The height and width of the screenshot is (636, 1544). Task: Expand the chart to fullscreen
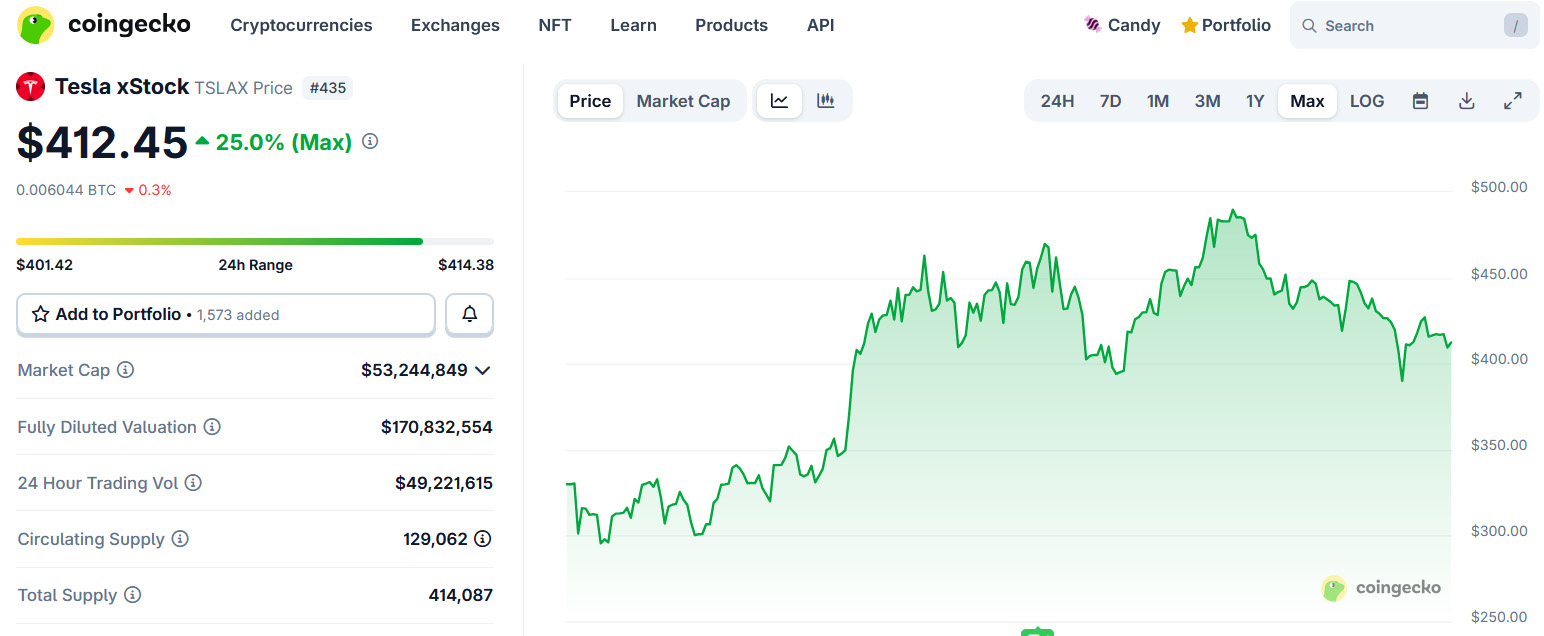[1513, 101]
